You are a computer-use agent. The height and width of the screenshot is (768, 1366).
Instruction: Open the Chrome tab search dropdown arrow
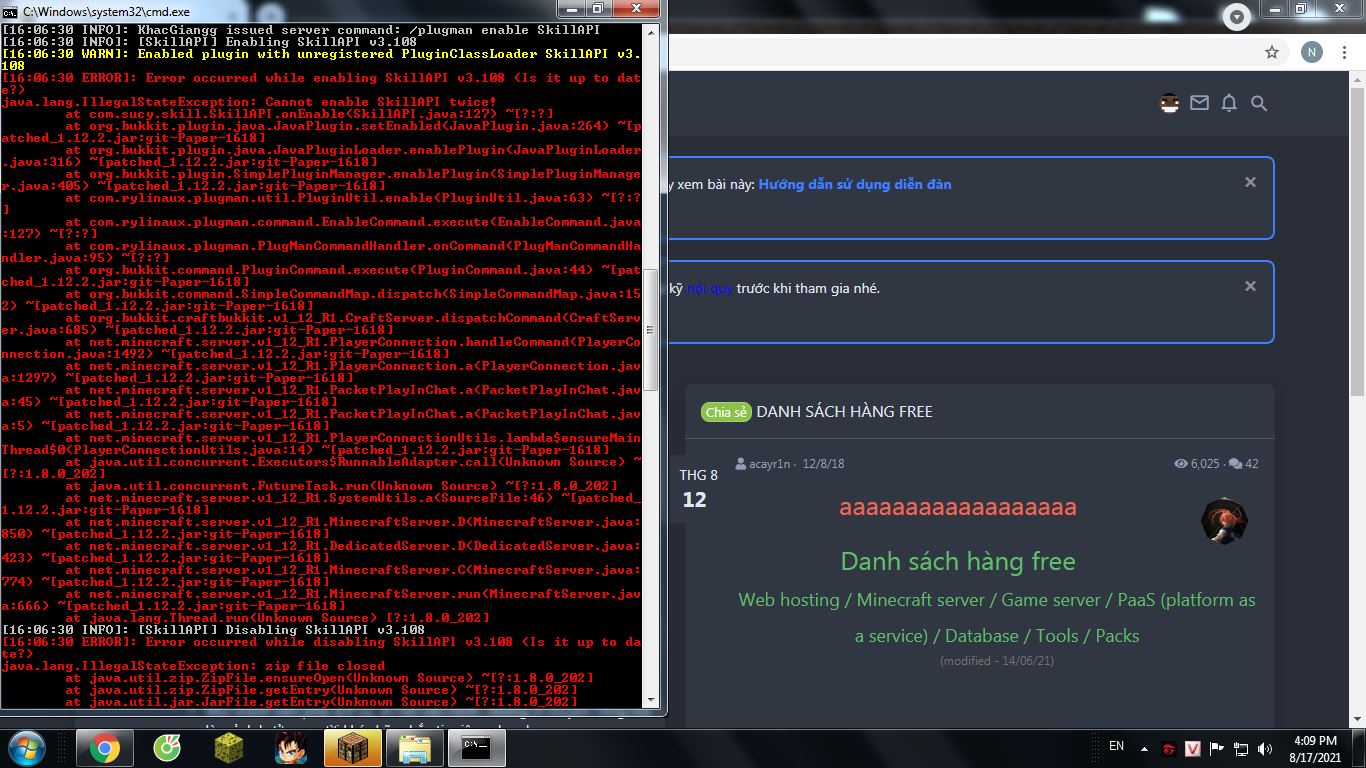click(x=1238, y=17)
